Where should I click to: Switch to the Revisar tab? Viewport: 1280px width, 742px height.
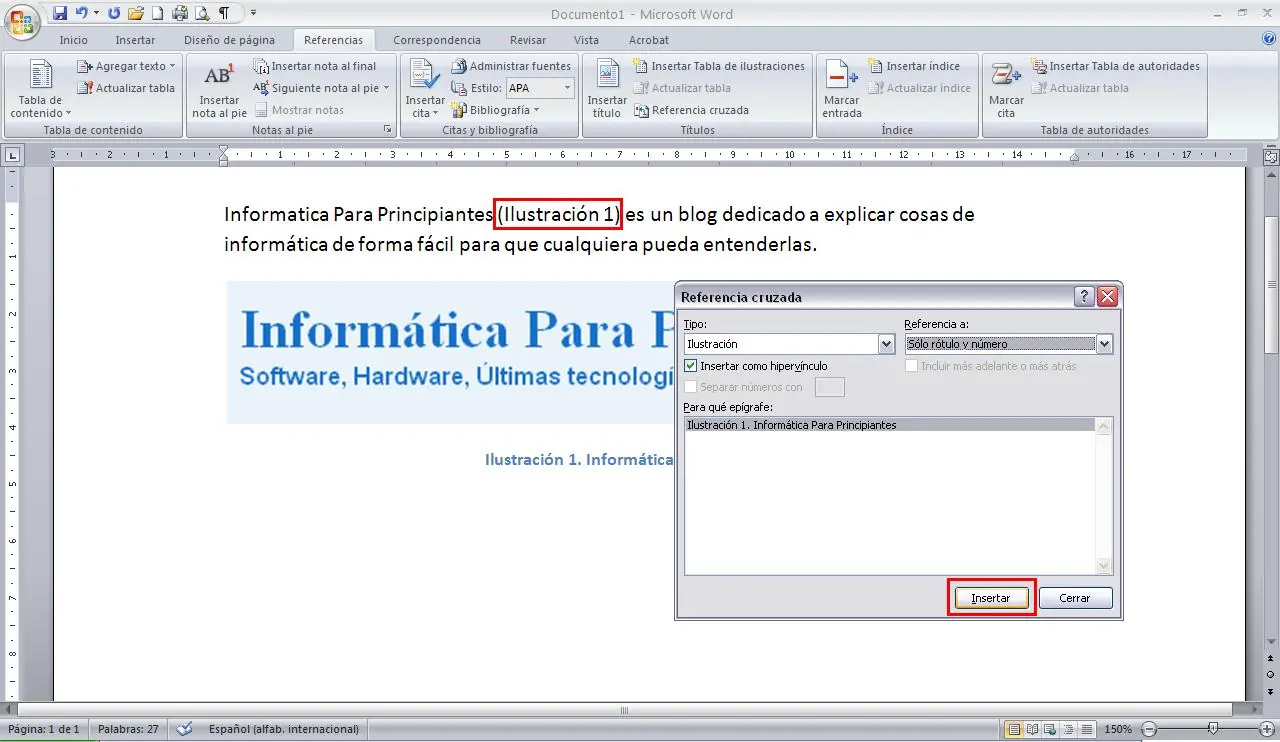528,40
